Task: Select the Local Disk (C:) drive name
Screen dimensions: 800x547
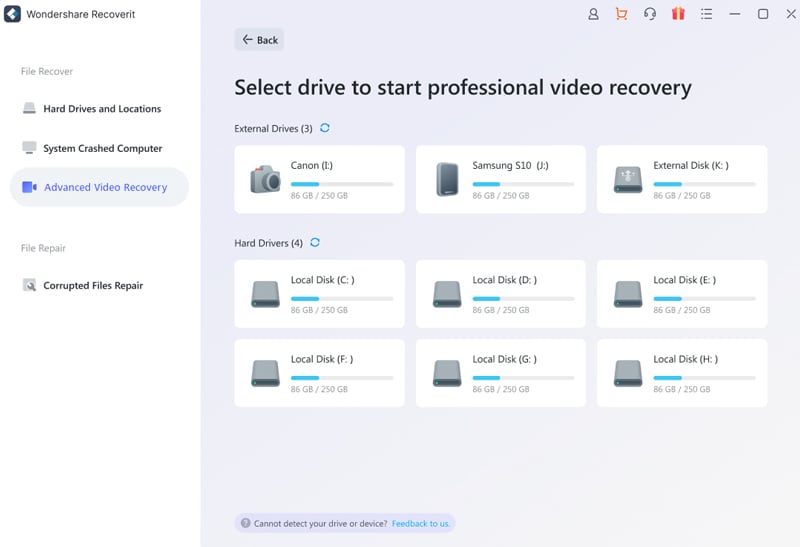Action: coord(322,280)
